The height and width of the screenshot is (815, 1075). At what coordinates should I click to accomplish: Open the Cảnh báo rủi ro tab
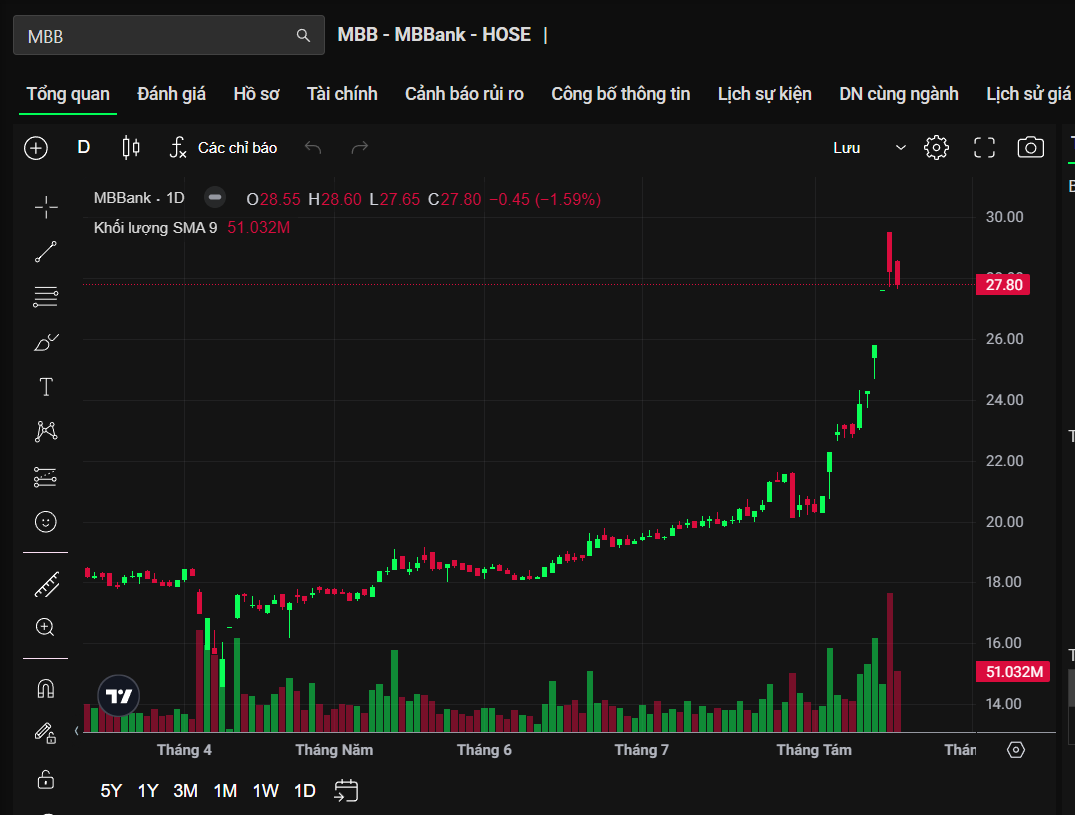(464, 94)
